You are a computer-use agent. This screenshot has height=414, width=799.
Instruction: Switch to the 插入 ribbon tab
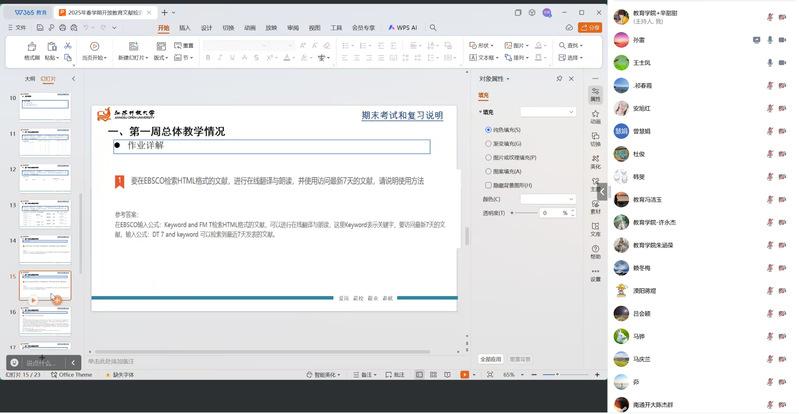coord(185,28)
